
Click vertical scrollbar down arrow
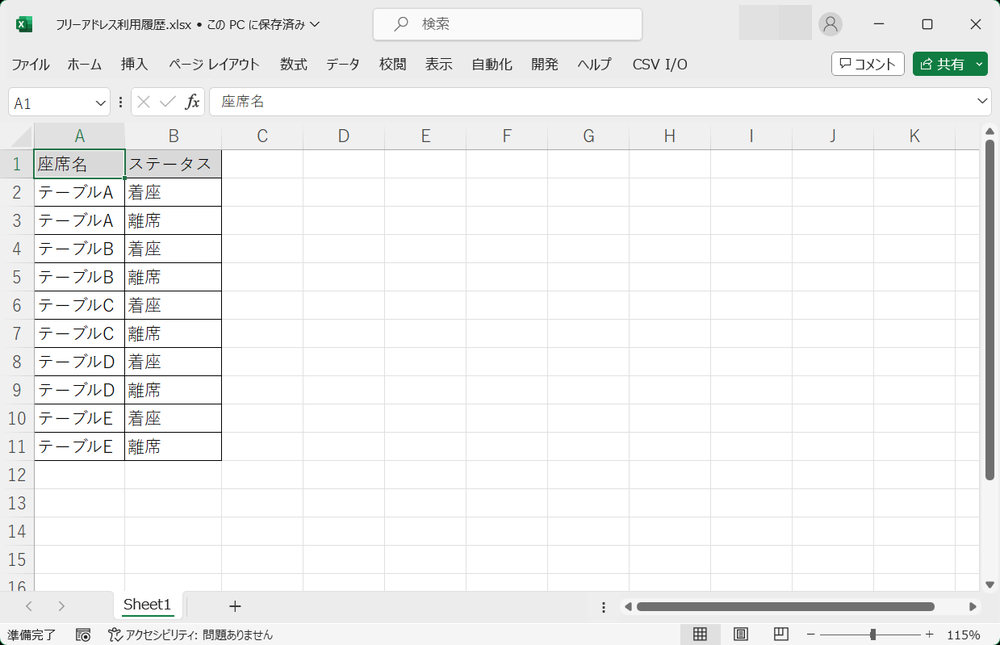pos(989,584)
